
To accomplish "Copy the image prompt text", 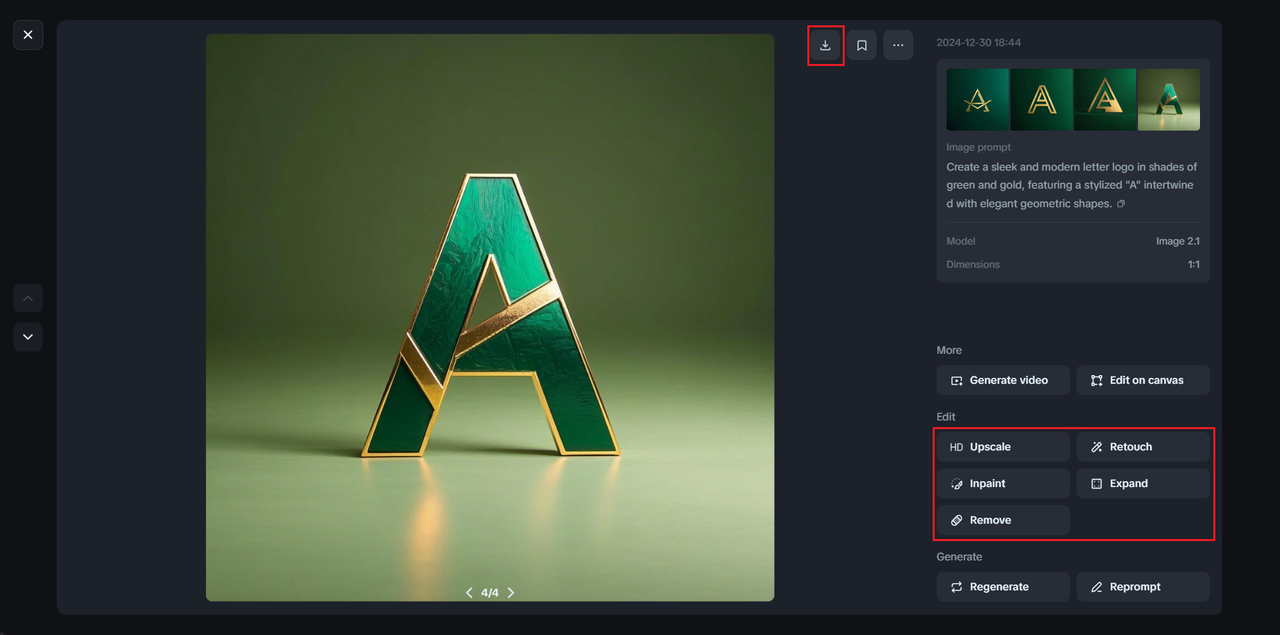I will pos(1121,204).
